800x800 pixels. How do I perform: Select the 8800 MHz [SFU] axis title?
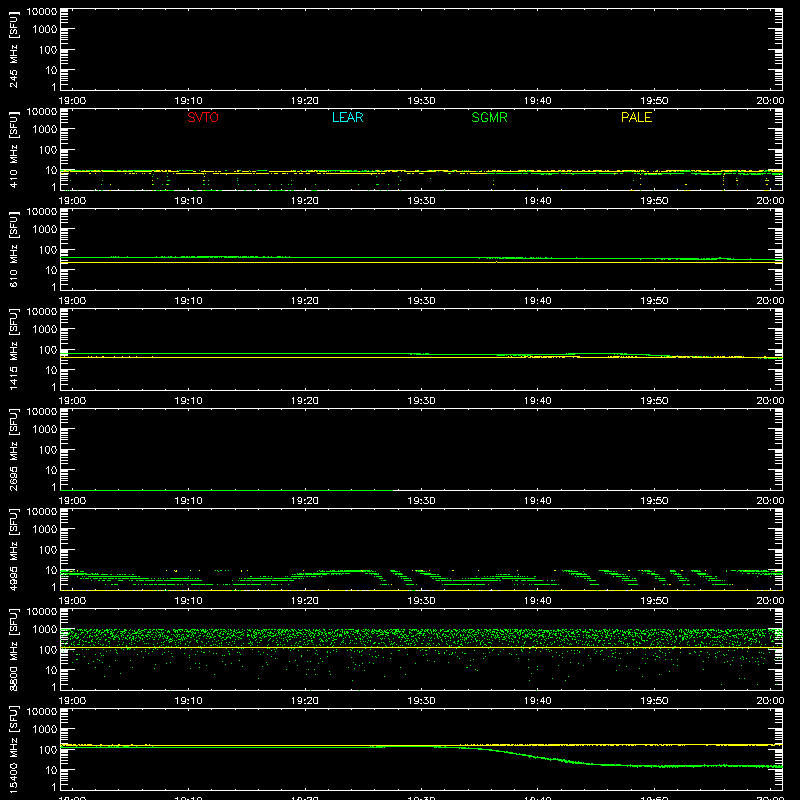point(14,649)
